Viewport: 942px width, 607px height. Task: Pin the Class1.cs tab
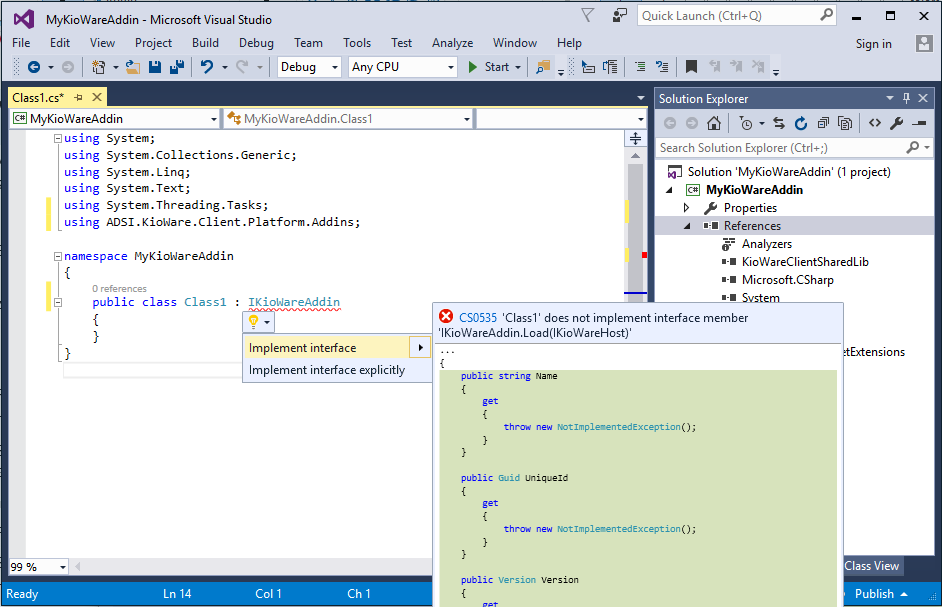[78, 97]
